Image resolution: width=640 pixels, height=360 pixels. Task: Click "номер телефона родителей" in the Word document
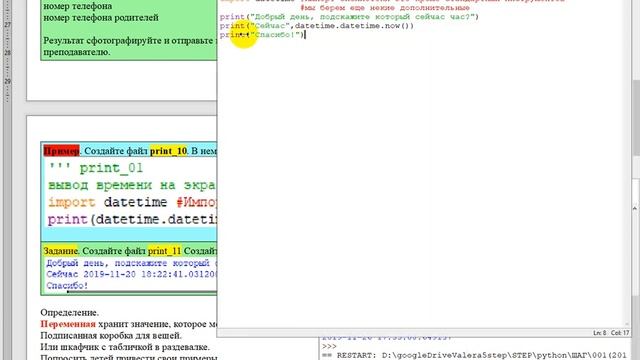[101, 18]
